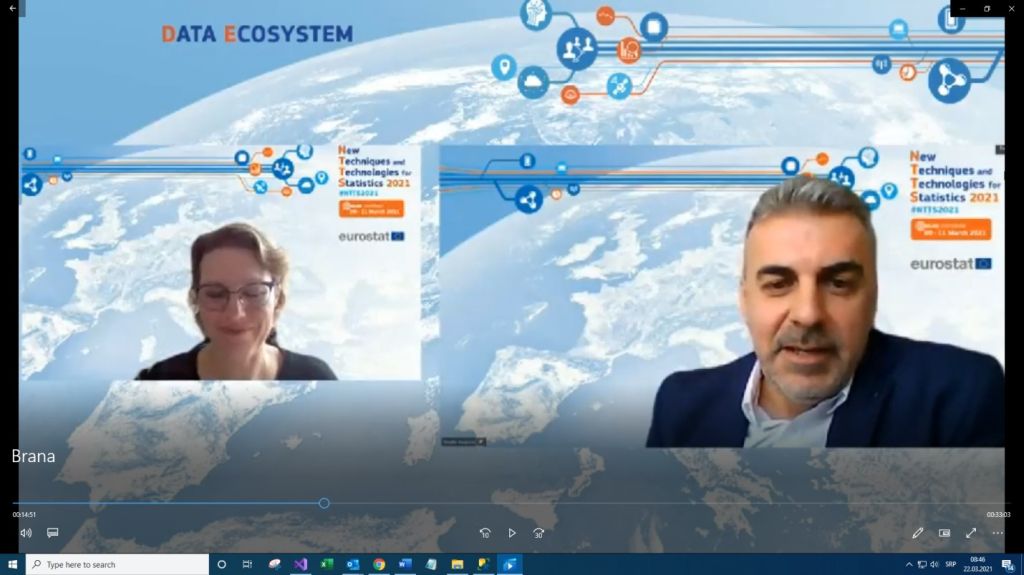Open the volume control
This screenshot has height=575, width=1024.
[26, 533]
